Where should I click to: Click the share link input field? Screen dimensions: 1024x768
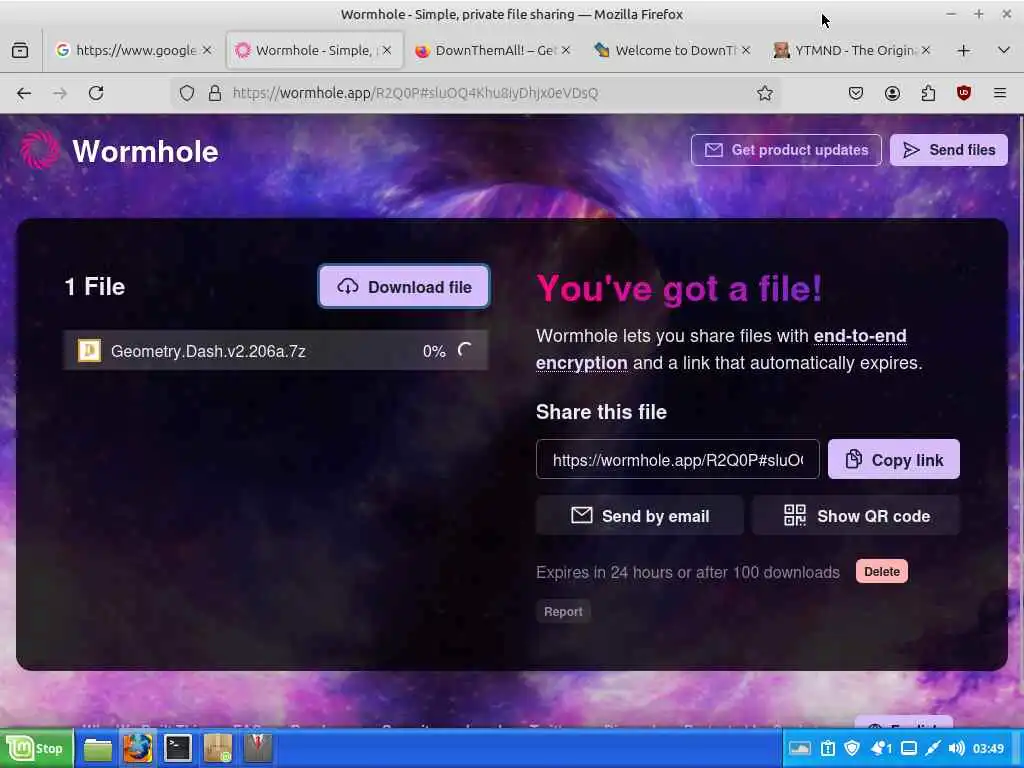point(677,460)
